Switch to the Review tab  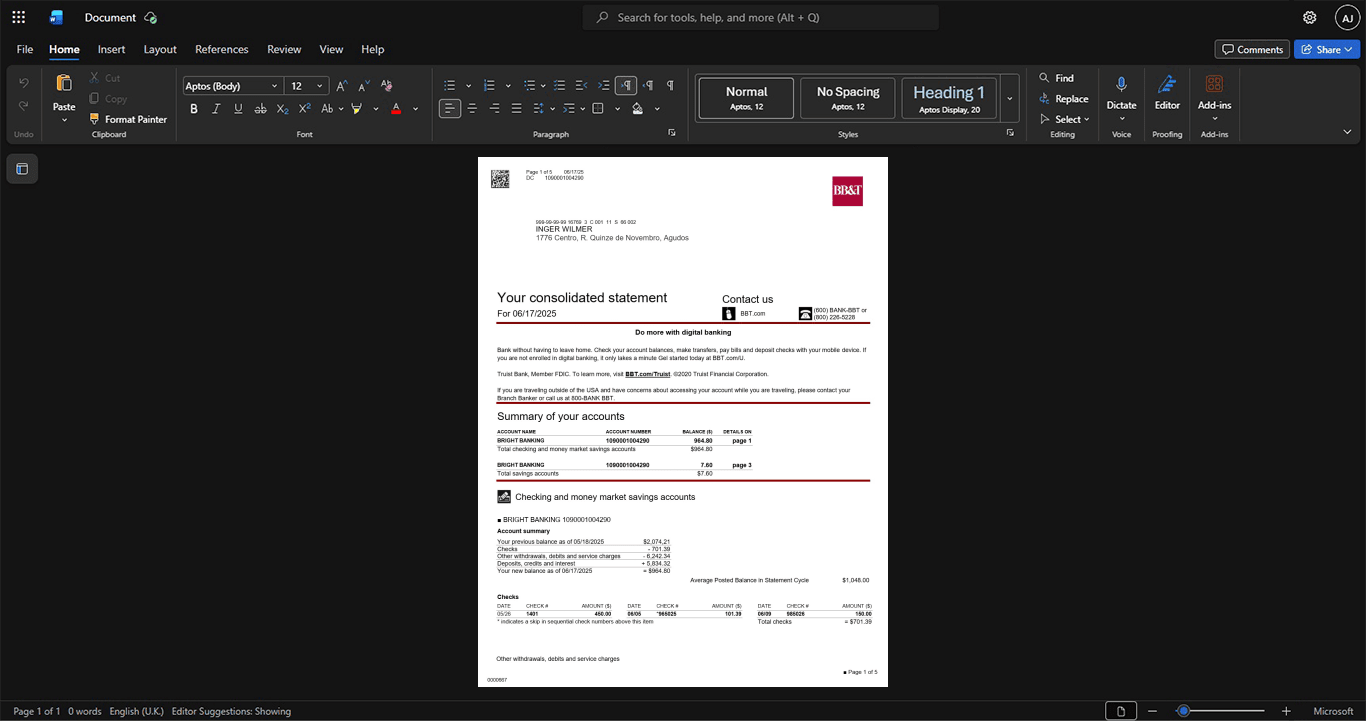(x=284, y=49)
